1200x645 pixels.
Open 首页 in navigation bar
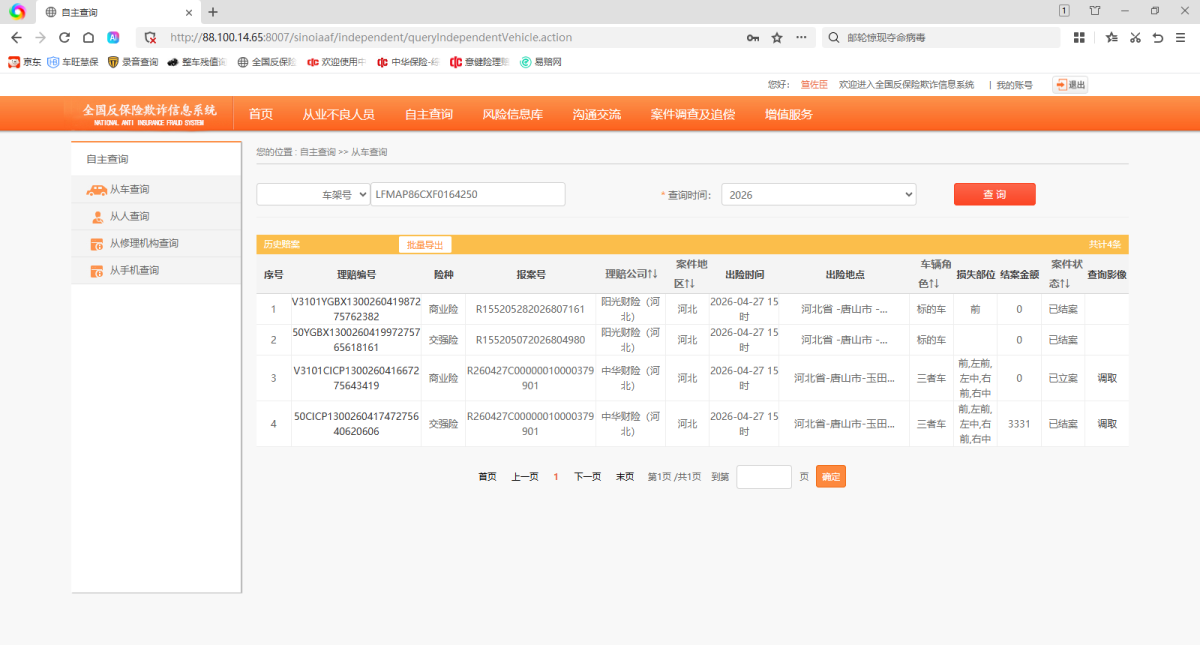(261, 114)
